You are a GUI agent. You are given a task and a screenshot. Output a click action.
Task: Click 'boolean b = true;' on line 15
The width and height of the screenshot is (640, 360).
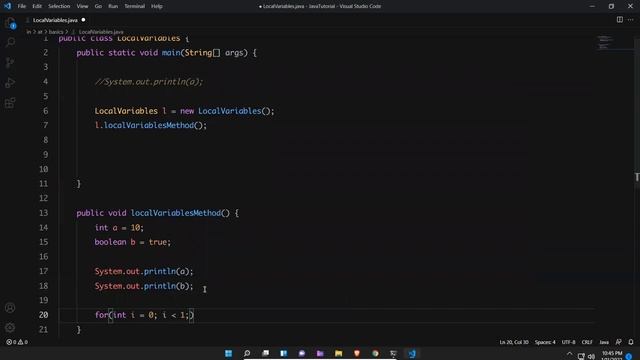tap(133, 242)
